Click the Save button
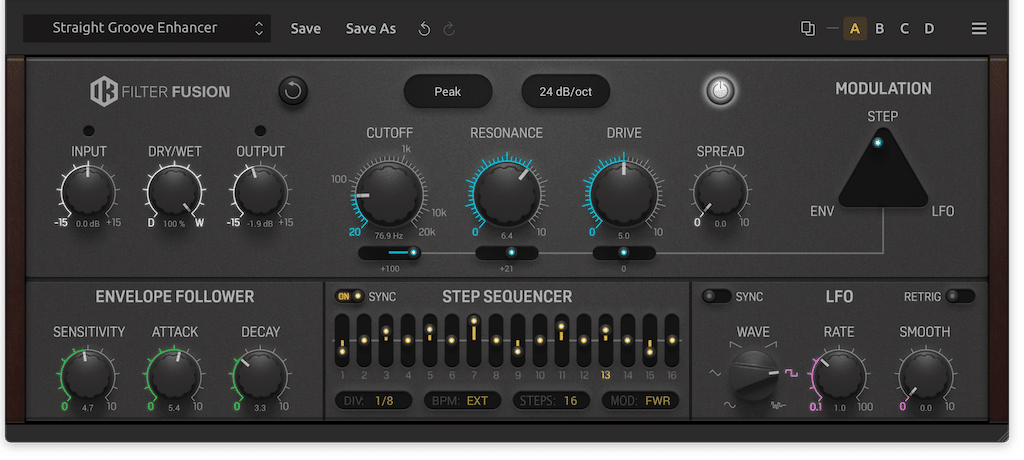Screen dimensions: 1024x460 306,29
